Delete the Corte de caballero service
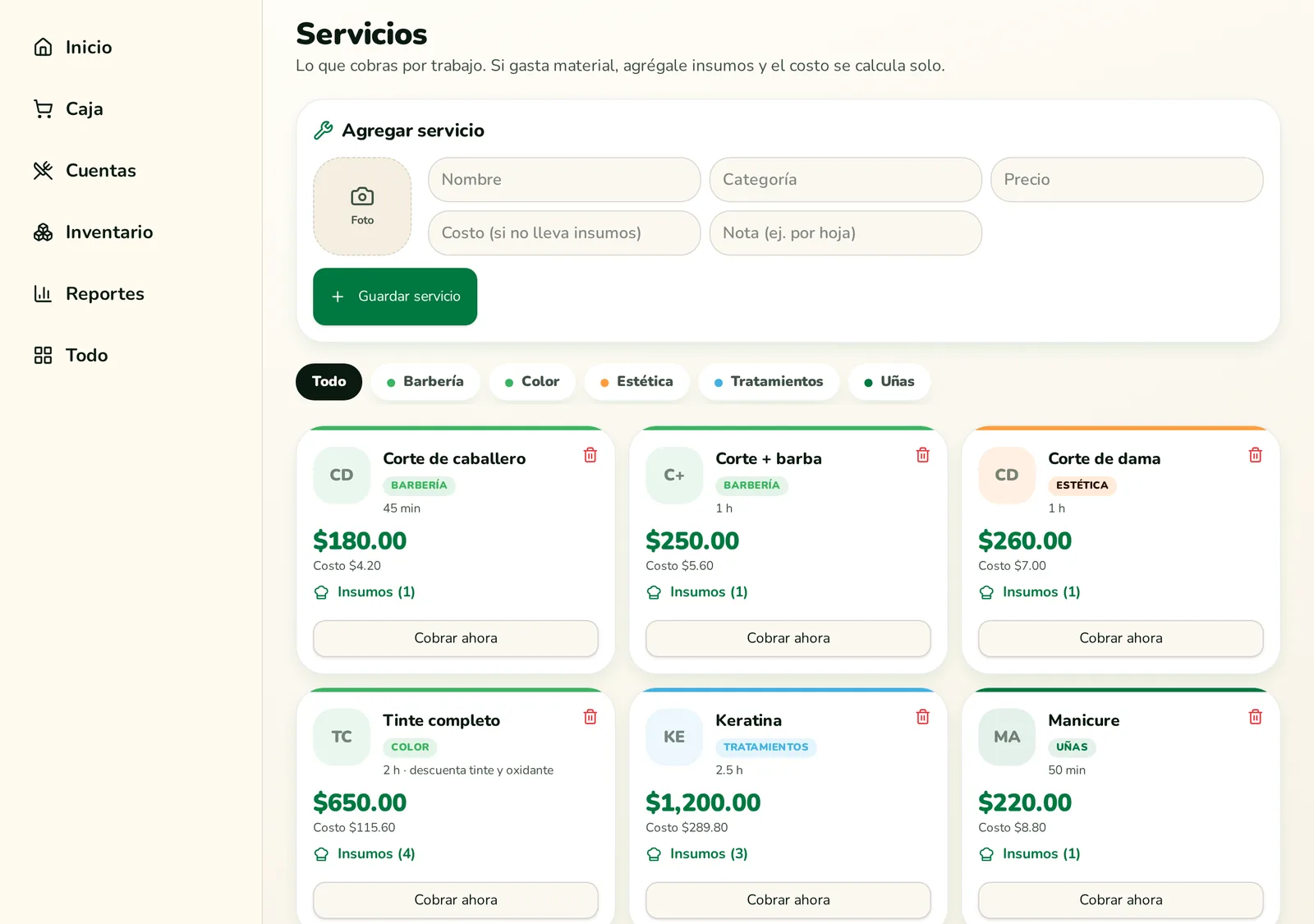This screenshot has height=924, width=1314. (x=590, y=455)
